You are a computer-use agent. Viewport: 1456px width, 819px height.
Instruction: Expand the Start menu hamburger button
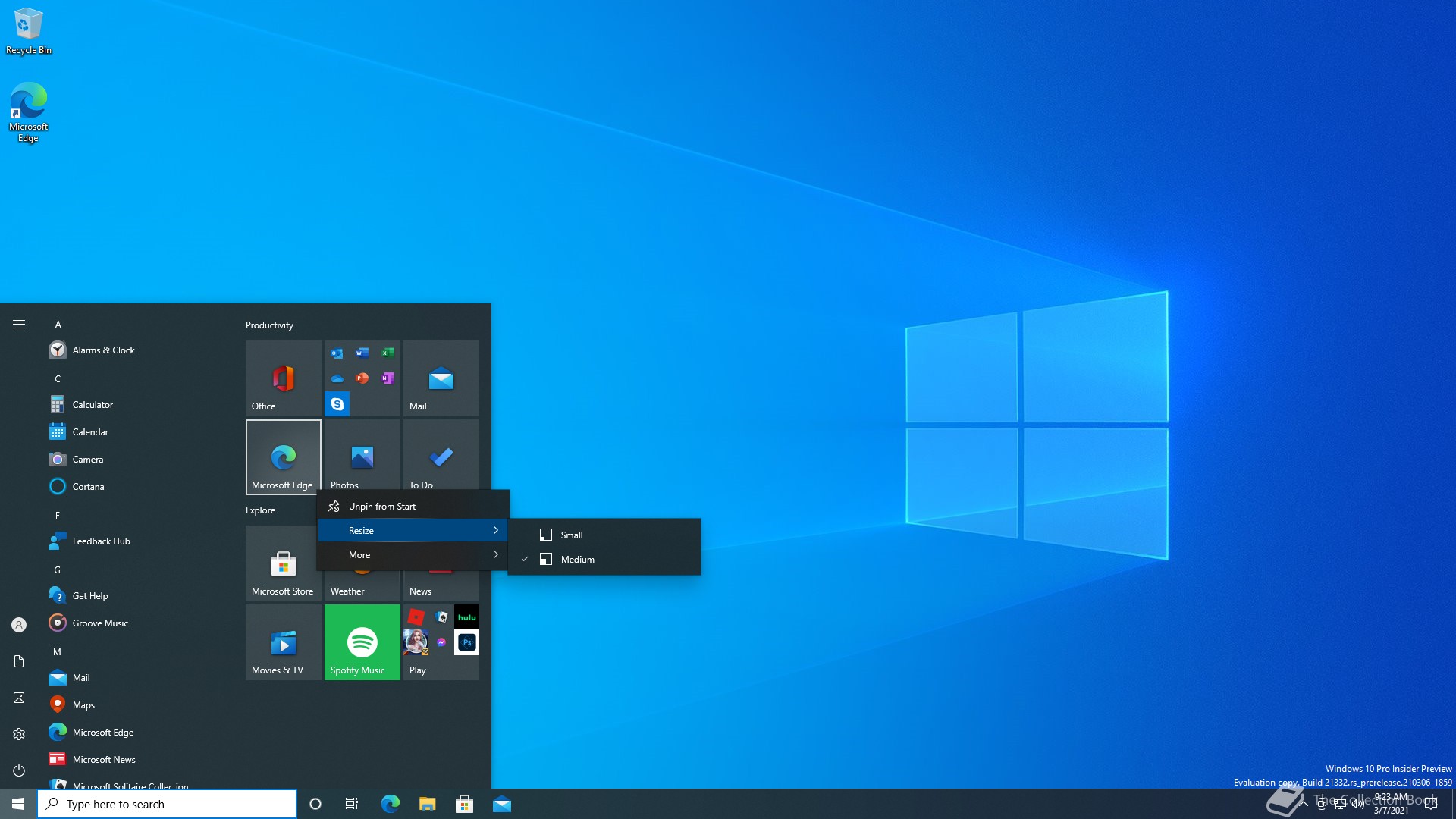19,325
